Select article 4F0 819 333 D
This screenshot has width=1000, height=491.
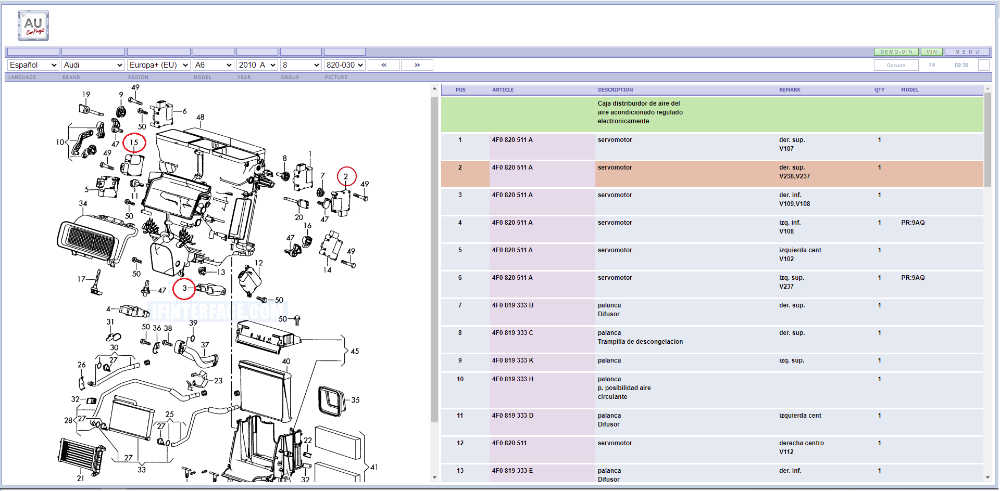(512, 416)
